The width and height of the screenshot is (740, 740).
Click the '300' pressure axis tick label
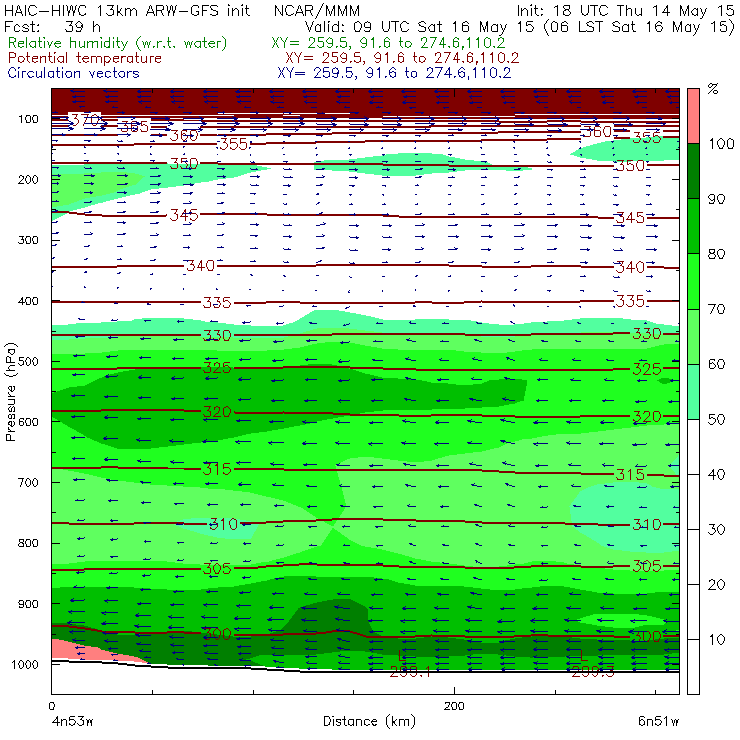pyautogui.click(x=28, y=240)
